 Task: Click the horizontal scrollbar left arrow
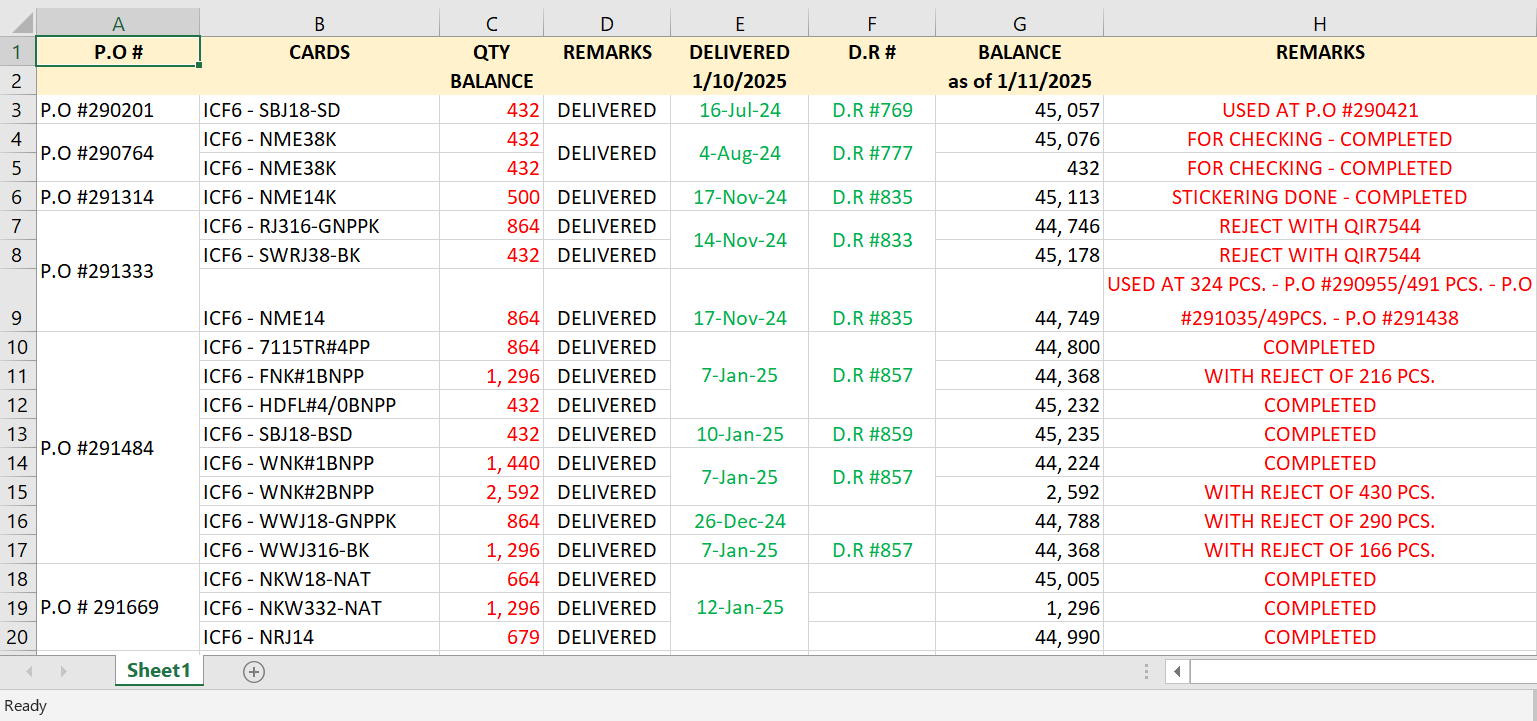tap(1178, 672)
